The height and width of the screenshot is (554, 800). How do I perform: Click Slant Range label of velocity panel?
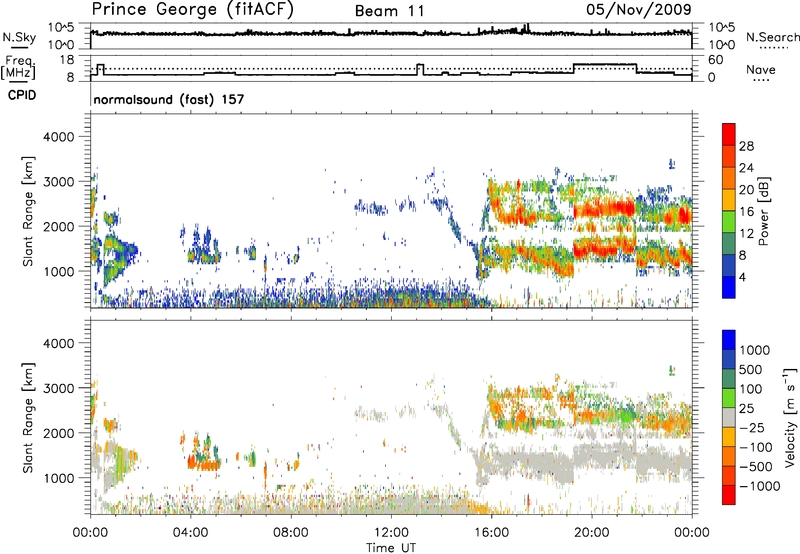pos(28,418)
